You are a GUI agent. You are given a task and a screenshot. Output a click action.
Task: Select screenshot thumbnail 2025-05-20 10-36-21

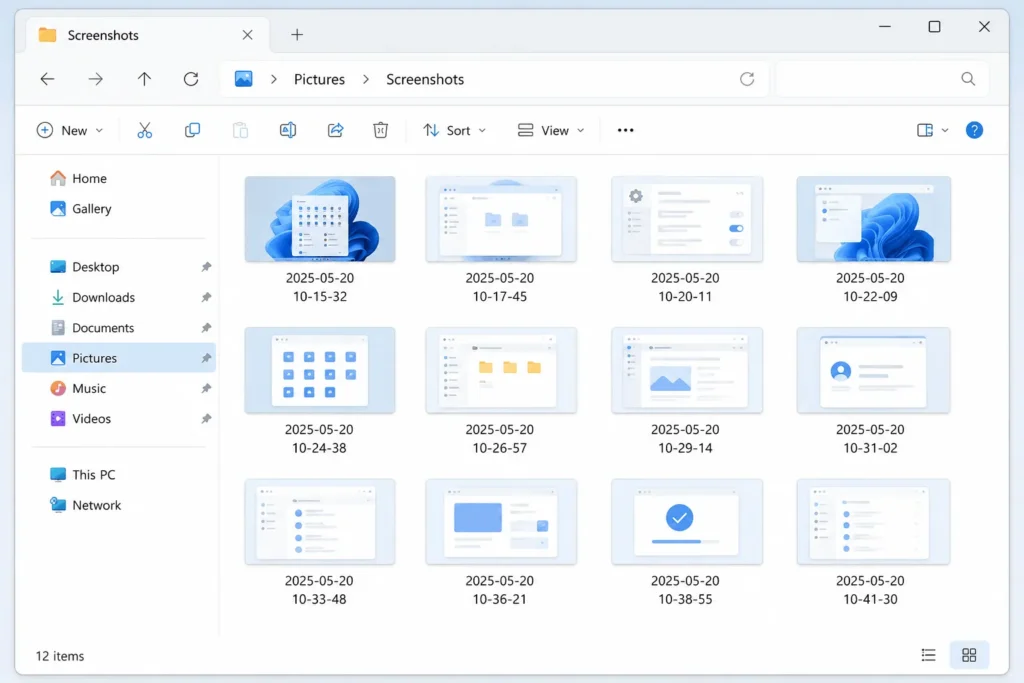click(x=500, y=522)
